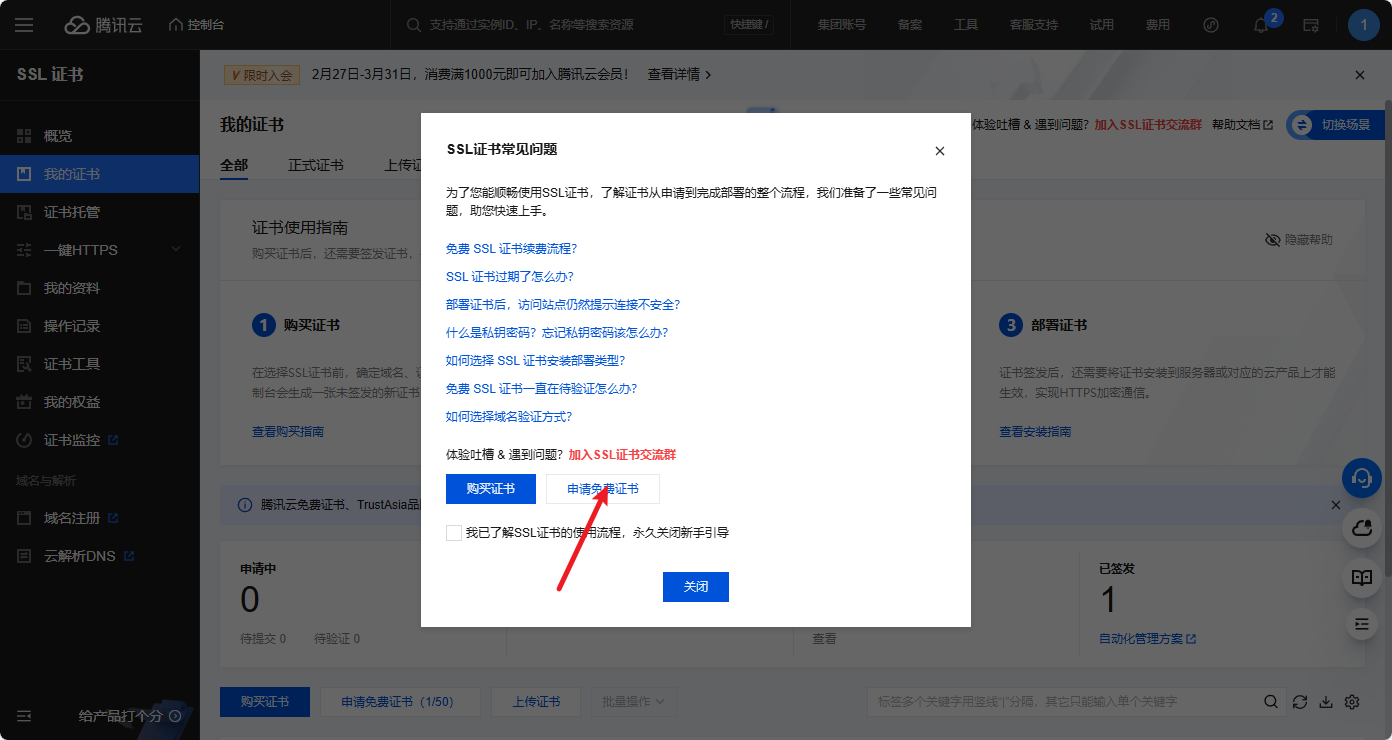
Task: Open link 如何选择域名验证方式?
Action: 509,417
